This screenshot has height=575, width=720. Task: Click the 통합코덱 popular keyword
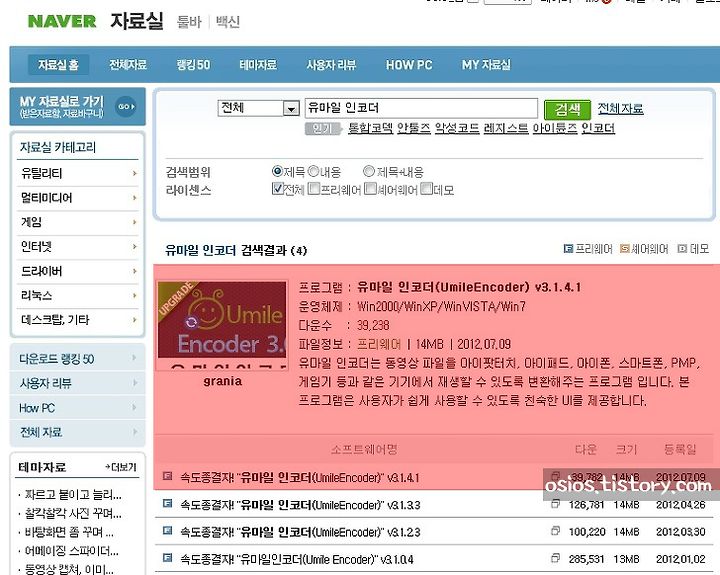370,128
